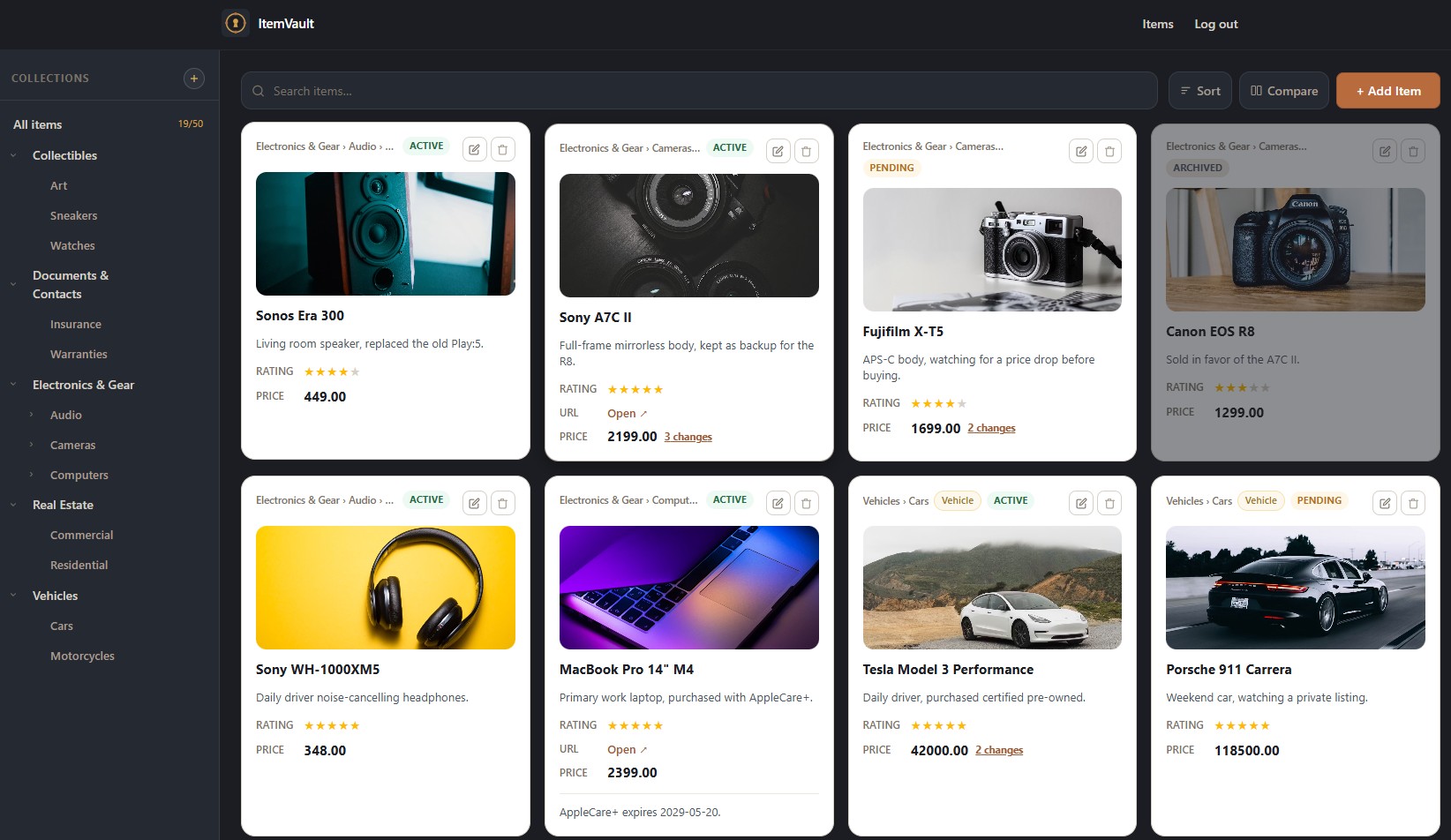Screen dimensions: 1451x840
Task: Expand the Audio subcollection
Action: (x=32, y=415)
